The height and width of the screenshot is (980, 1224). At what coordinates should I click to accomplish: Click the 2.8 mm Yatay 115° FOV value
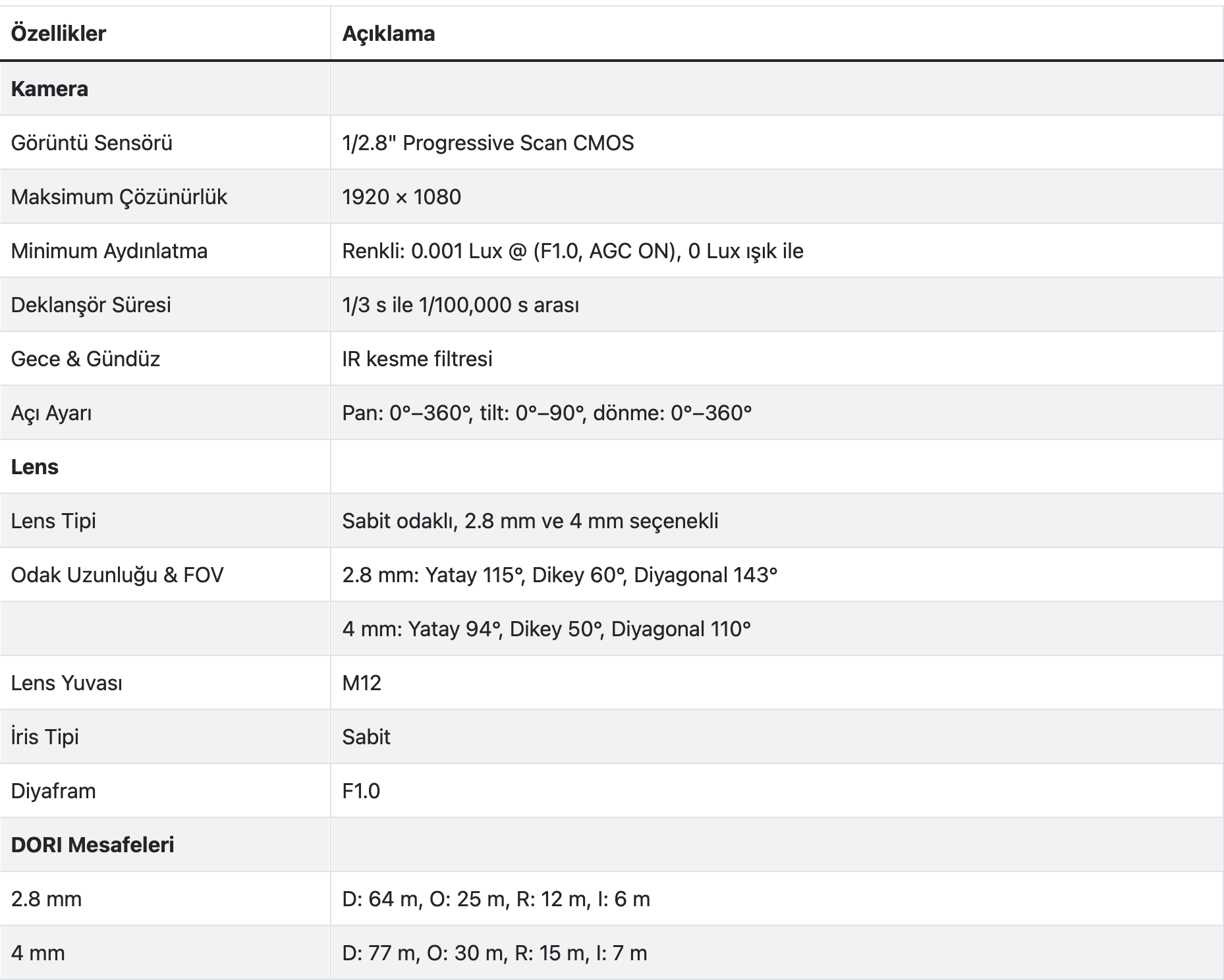[559, 575]
